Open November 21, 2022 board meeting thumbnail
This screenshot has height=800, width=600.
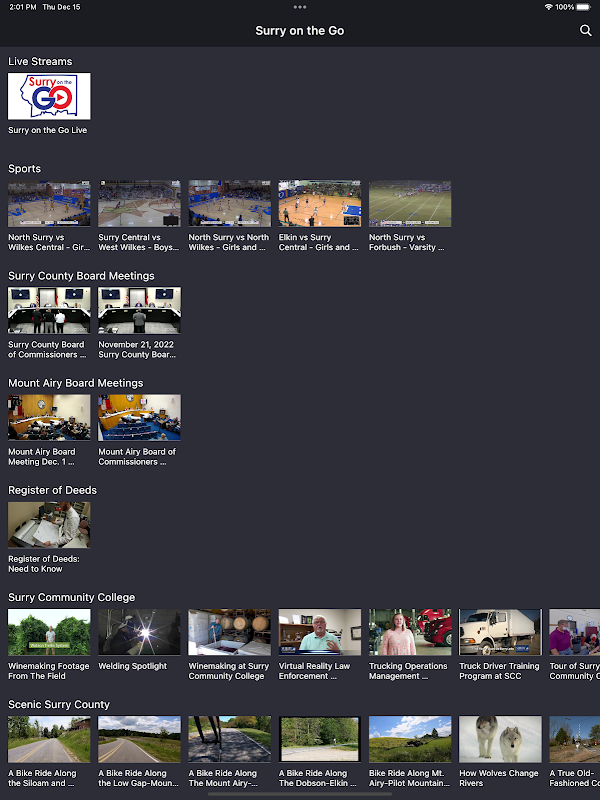pyautogui.click(x=139, y=311)
